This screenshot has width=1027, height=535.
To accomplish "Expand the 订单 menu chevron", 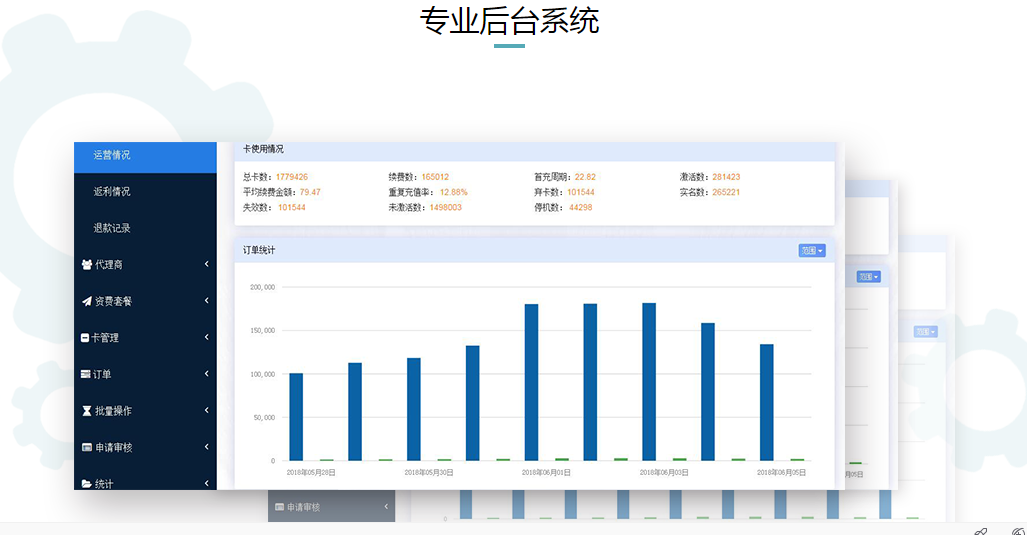I will (206, 374).
